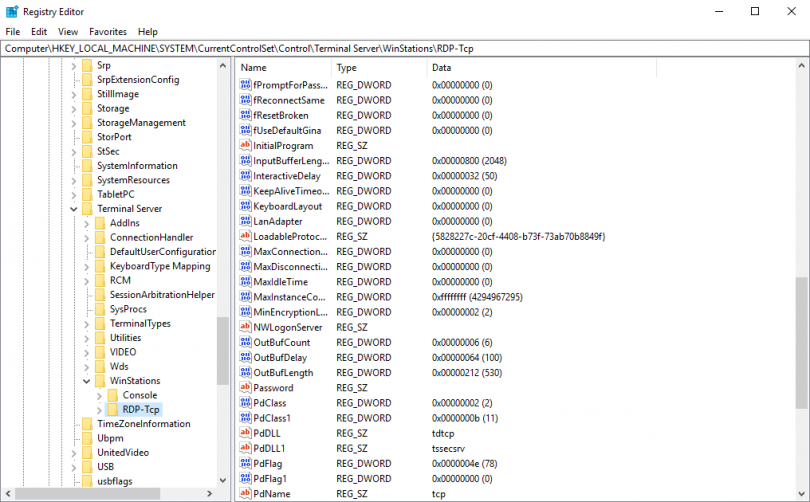Select the OutBufLength value name
This screenshot has width=810, height=502.
pyautogui.click(x=283, y=372)
